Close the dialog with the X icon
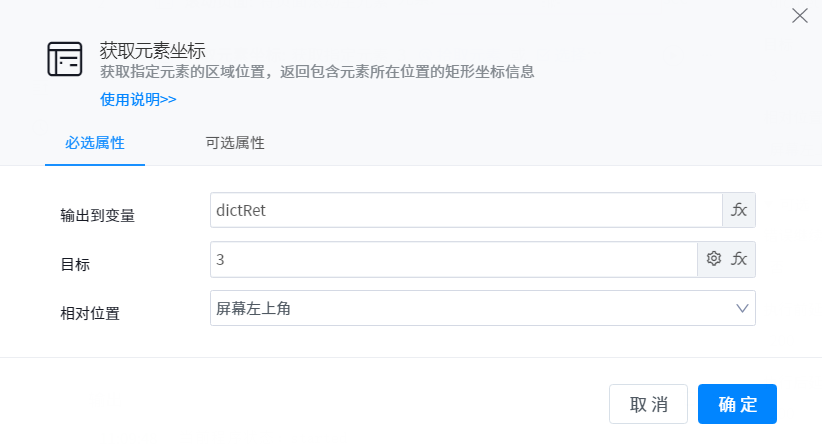The width and height of the screenshot is (822, 444). 799,16
